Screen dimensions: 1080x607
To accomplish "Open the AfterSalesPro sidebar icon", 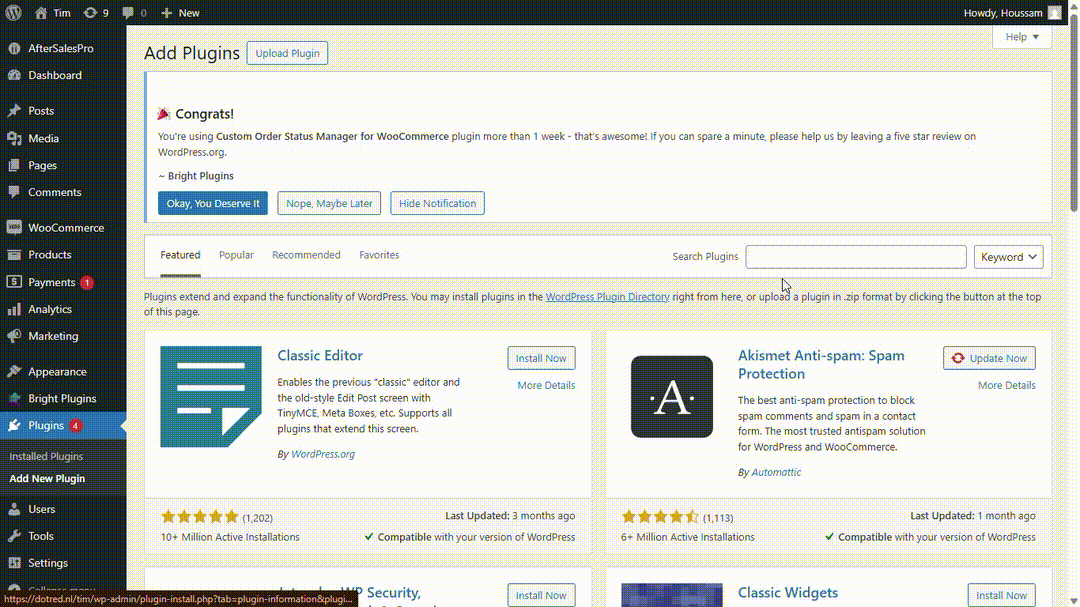I will point(14,48).
